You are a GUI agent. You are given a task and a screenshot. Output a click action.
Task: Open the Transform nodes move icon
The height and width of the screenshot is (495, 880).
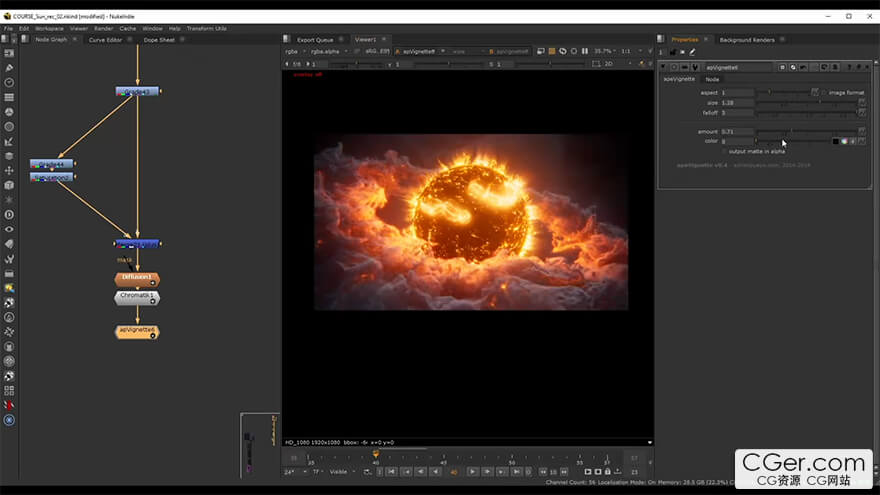click(x=9, y=171)
